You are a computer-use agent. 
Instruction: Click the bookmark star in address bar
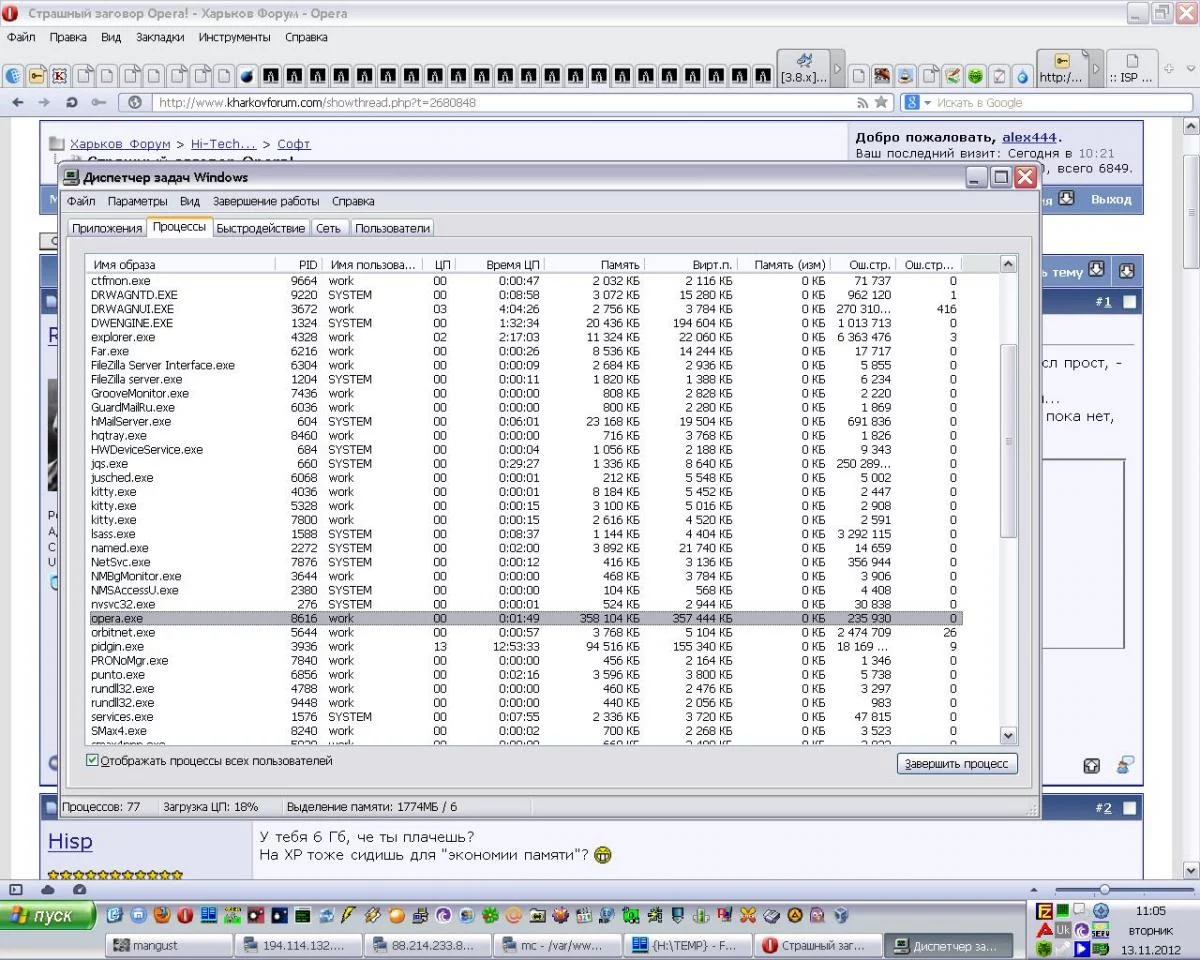coord(881,102)
